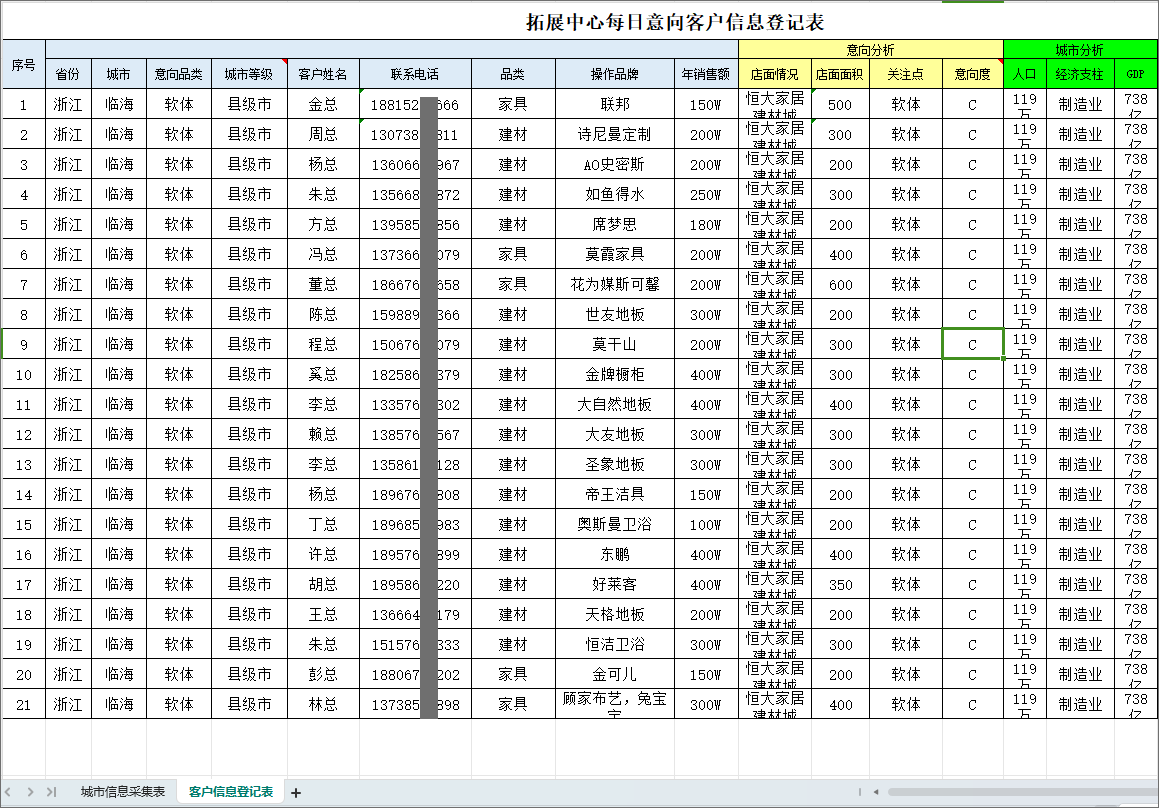Switch to the 城市信息采集表 sheet tab
1159x808 pixels.
[x=123, y=792]
